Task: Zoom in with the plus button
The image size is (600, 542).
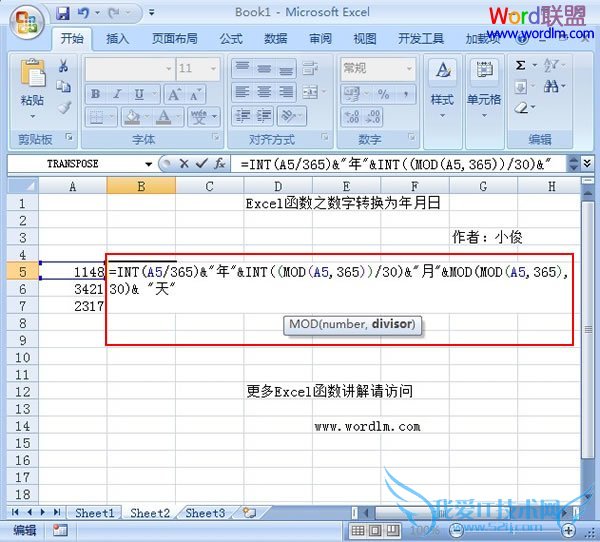Action: [568, 531]
